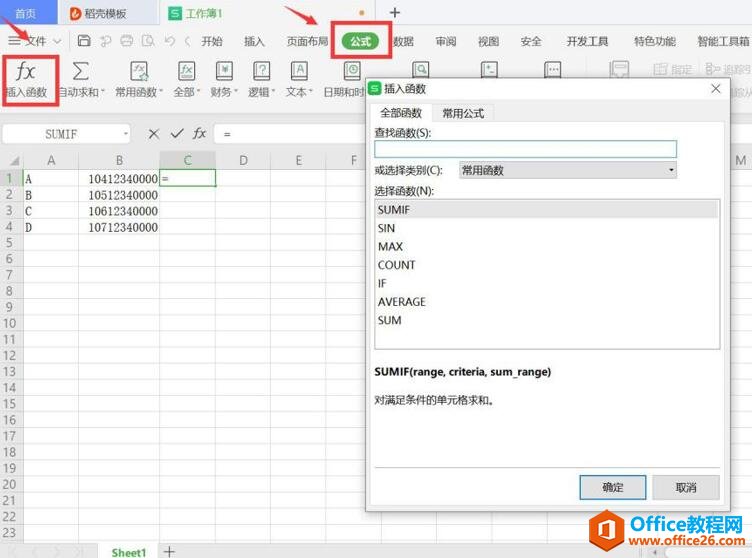Select the Sheet1 sheet tab
The width and height of the screenshot is (752, 558).
click(x=128, y=552)
